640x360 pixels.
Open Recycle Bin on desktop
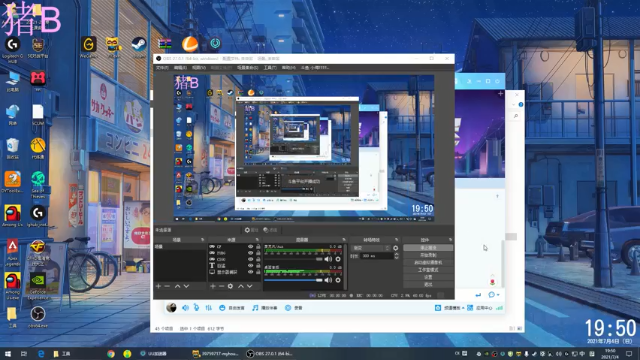point(13,149)
